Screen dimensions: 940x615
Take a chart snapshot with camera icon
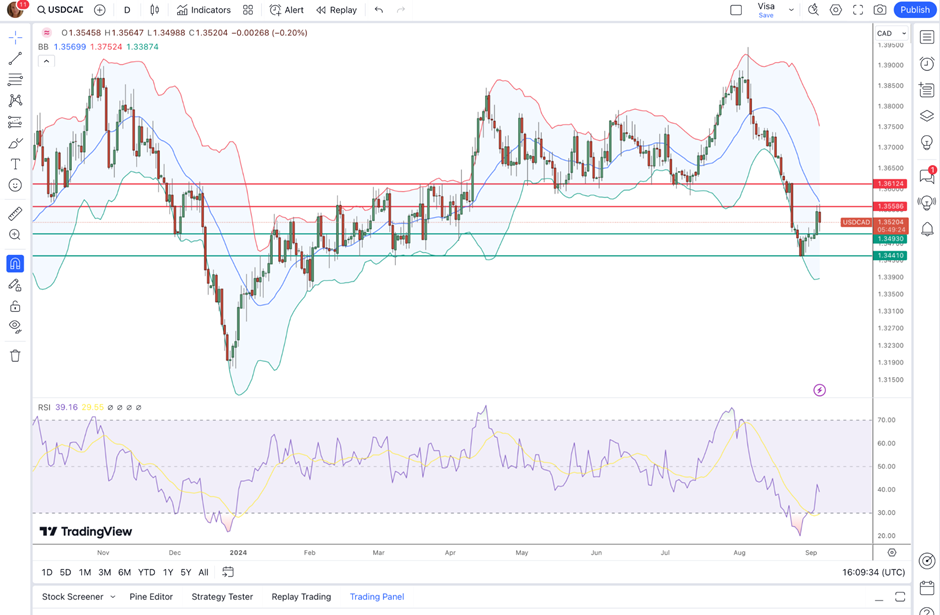879,10
